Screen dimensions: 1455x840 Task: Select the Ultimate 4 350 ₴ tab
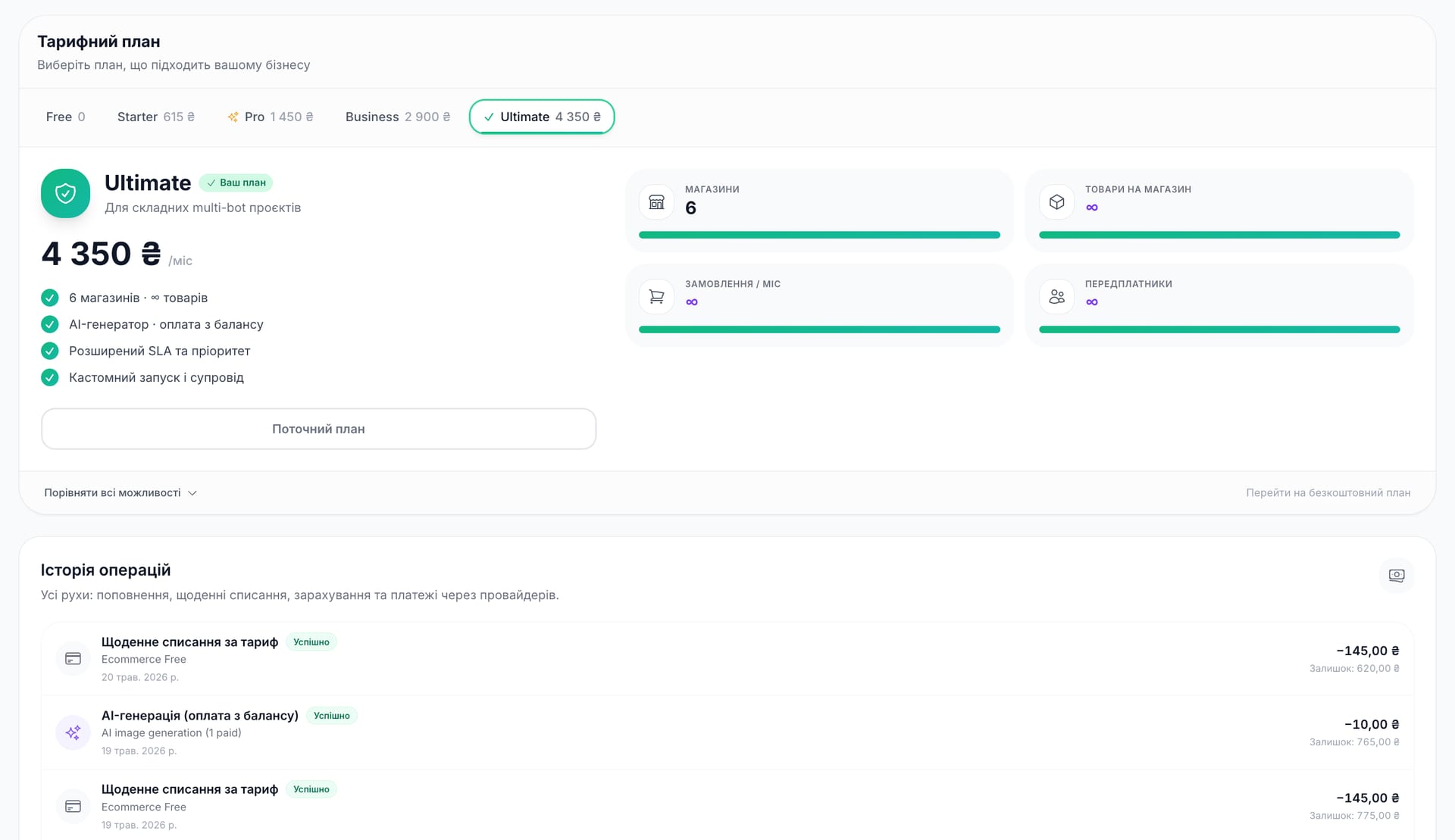542,117
